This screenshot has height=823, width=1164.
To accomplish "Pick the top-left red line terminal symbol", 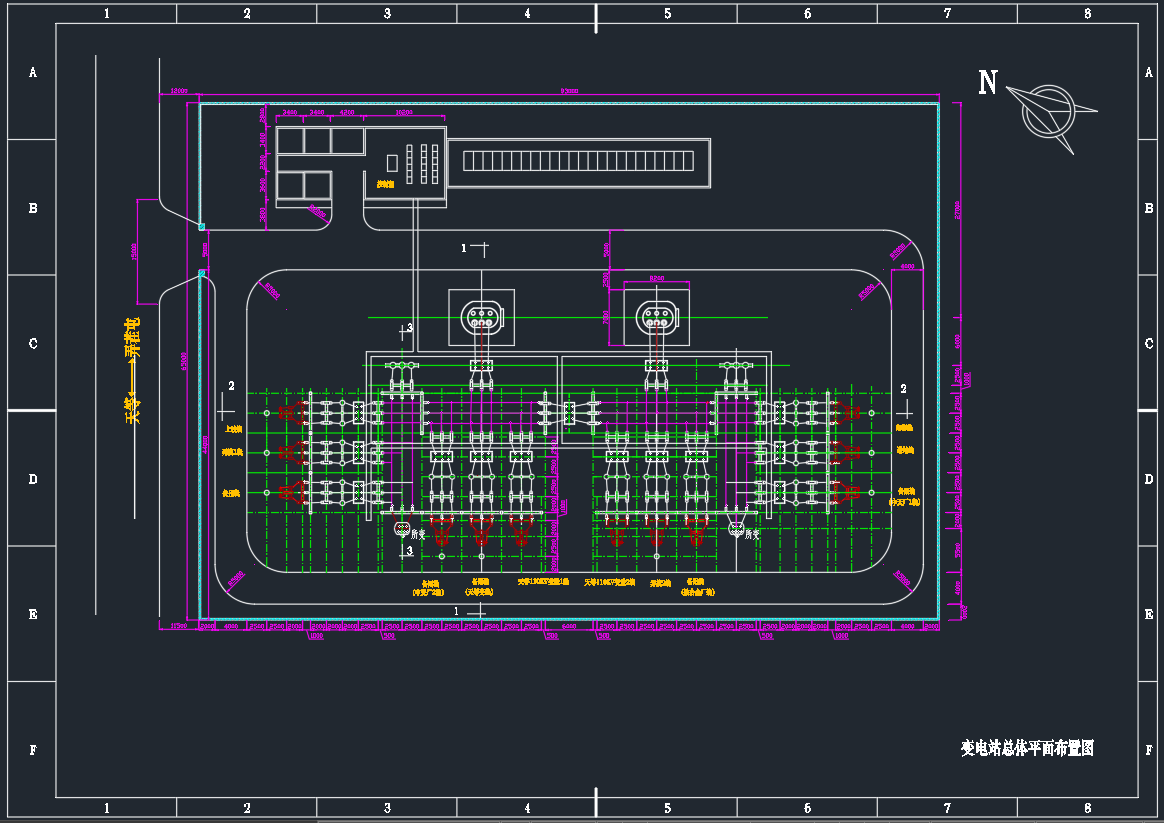I will [291, 410].
